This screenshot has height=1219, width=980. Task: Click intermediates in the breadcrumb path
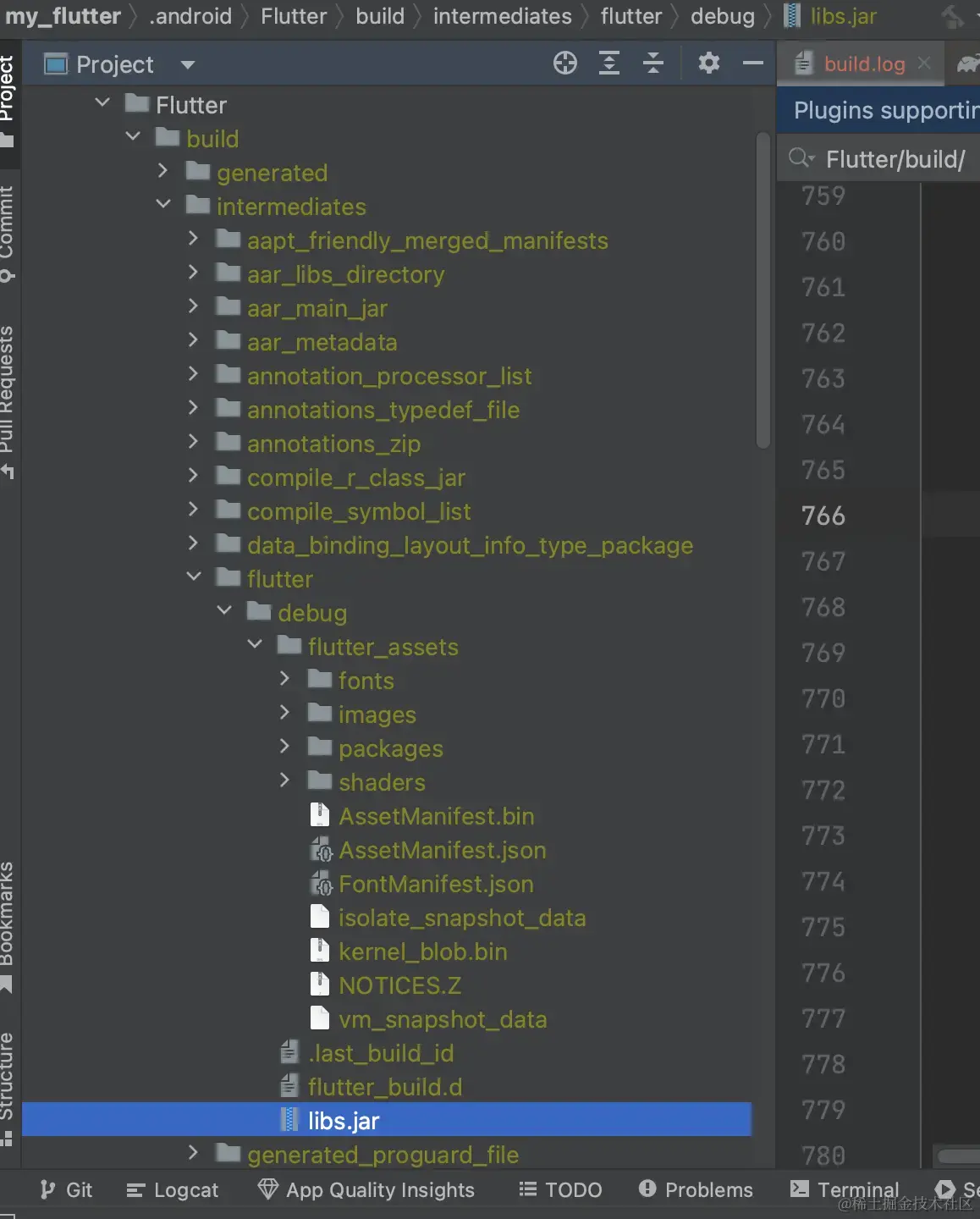503,16
